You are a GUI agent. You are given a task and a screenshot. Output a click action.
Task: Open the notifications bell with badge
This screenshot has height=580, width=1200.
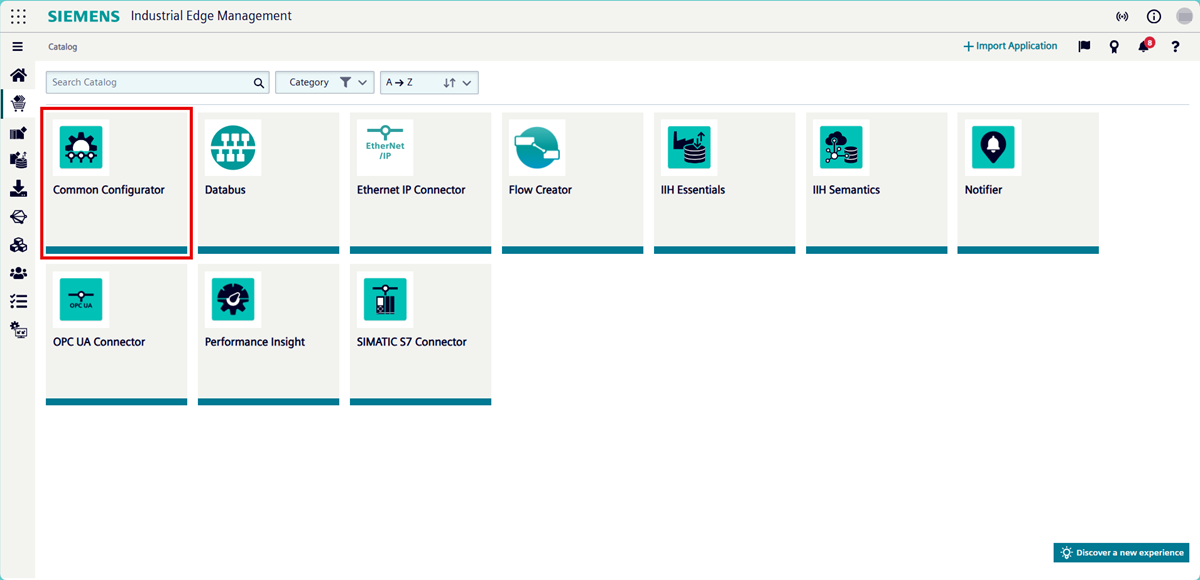(1144, 47)
